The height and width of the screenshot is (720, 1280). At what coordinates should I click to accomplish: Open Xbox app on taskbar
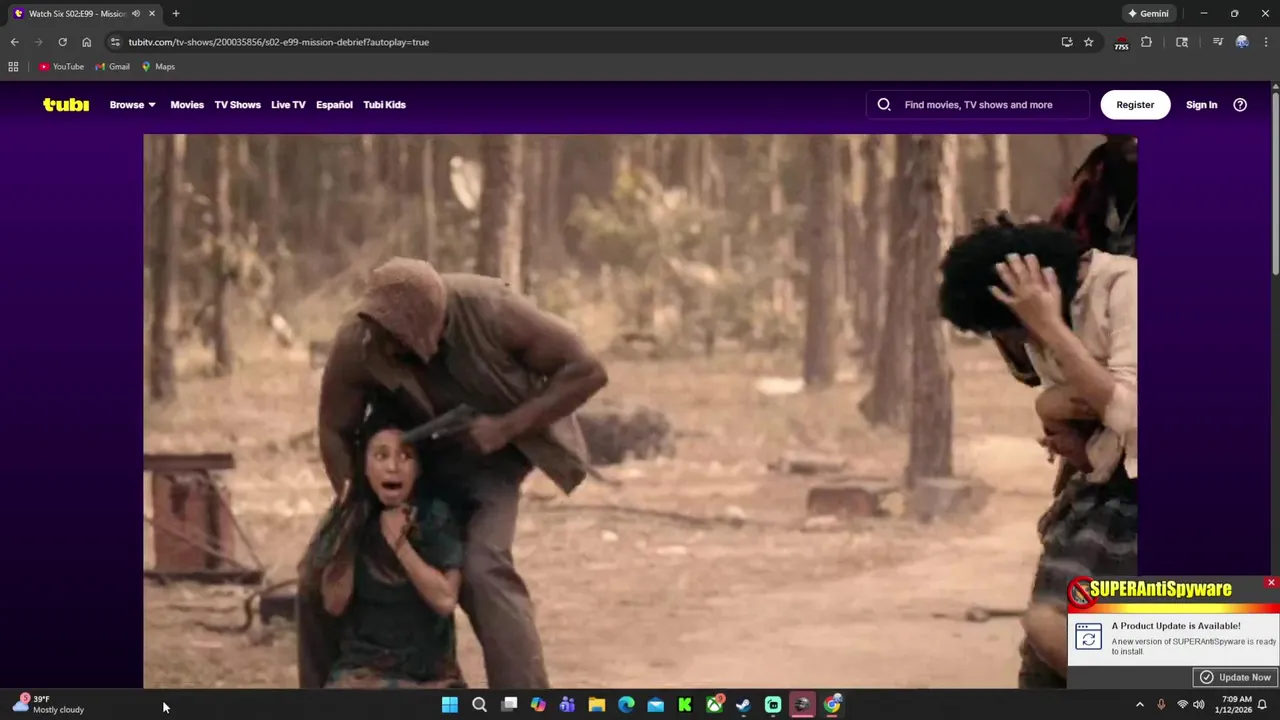click(x=714, y=705)
